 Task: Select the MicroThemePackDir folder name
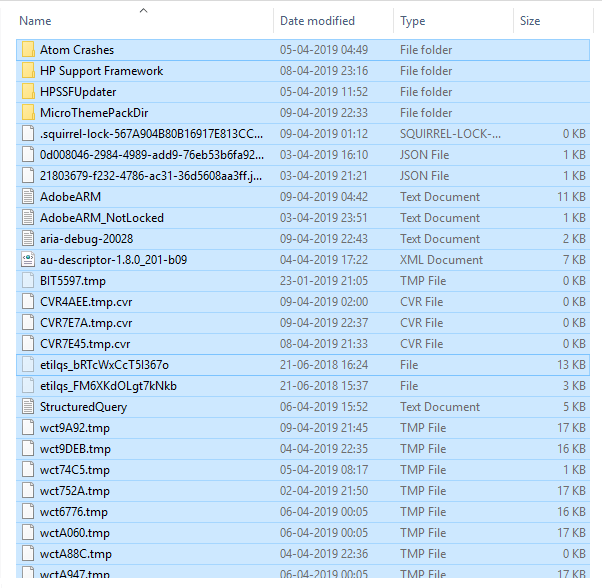coord(94,113)
